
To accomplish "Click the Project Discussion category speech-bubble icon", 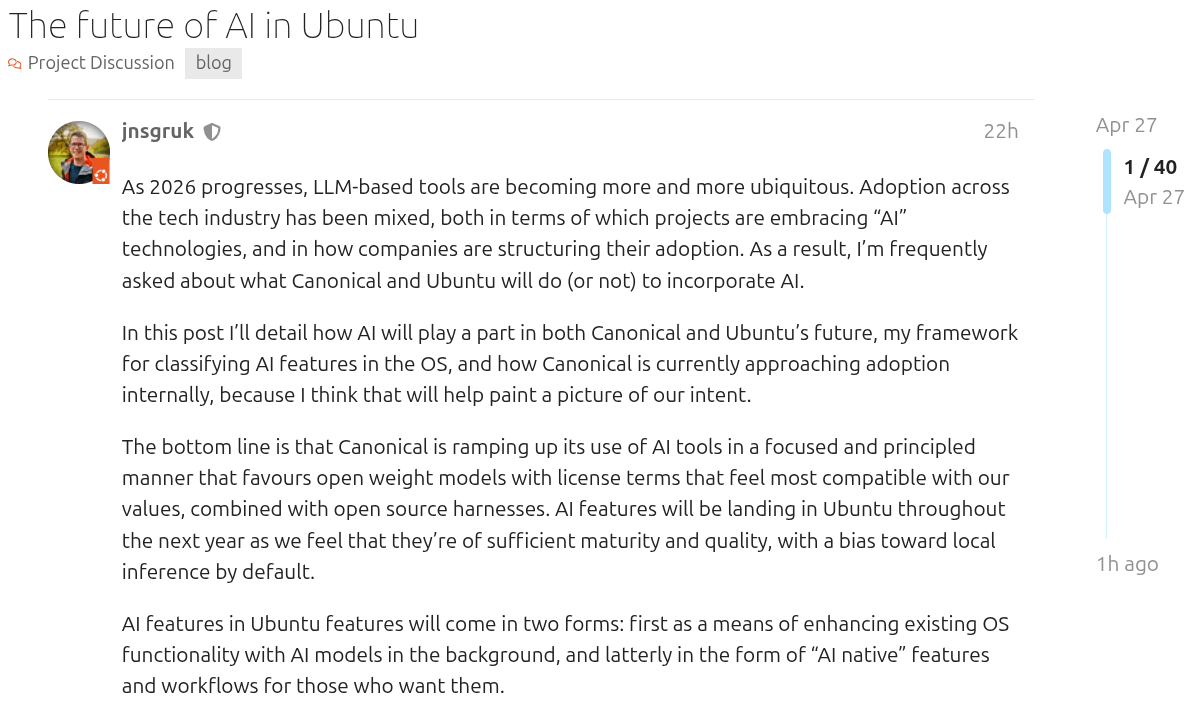I will pos(14,62).
